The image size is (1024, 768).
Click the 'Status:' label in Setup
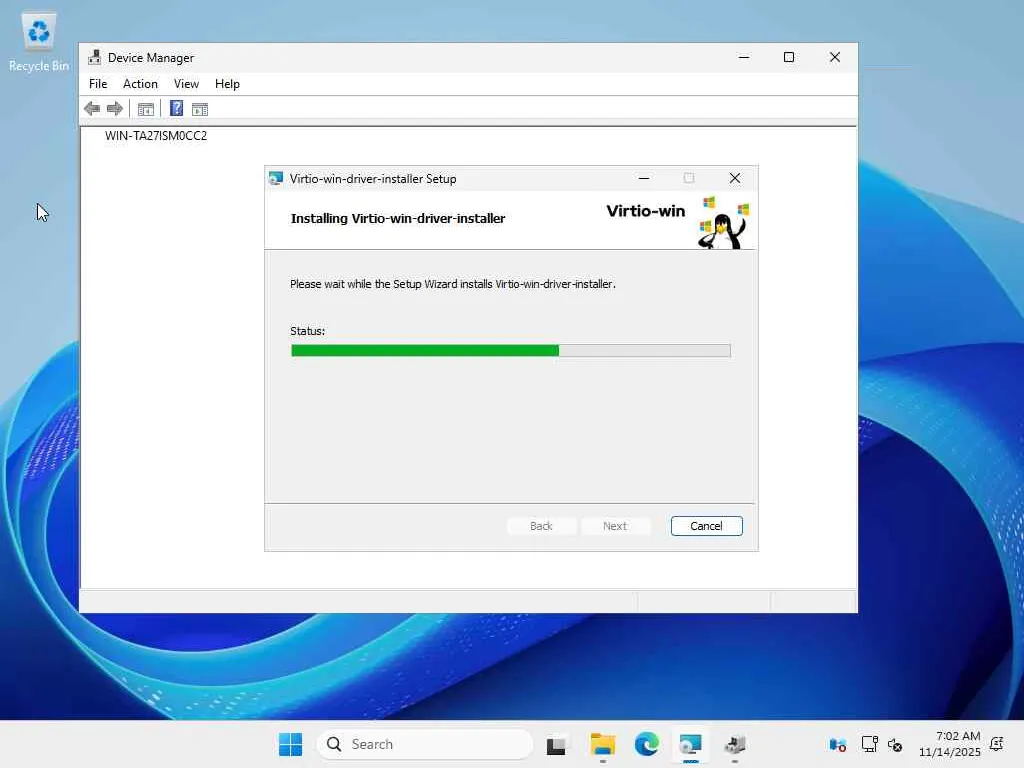[x=308, y=331]
